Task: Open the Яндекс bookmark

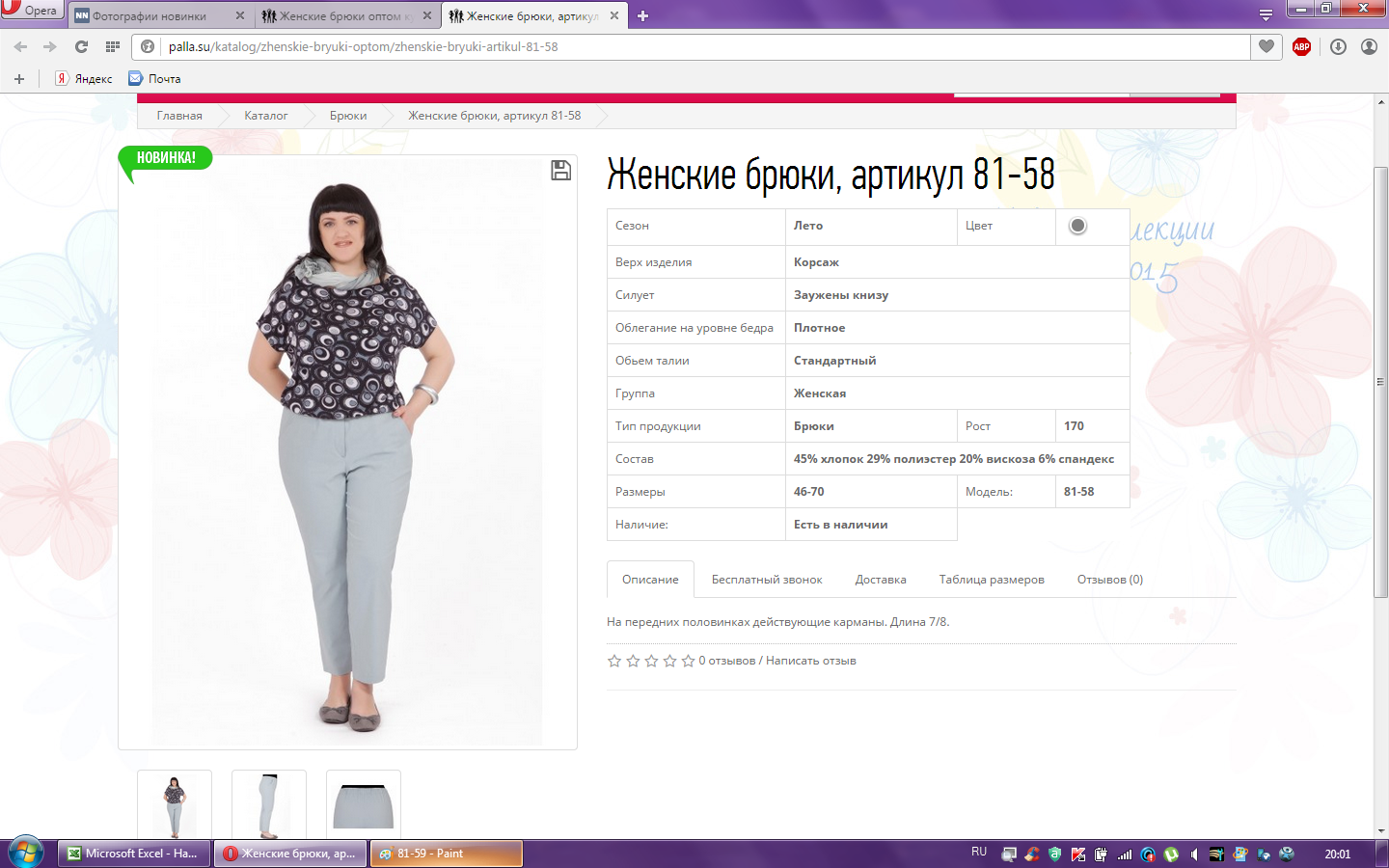Action: [x=84, y=79]
